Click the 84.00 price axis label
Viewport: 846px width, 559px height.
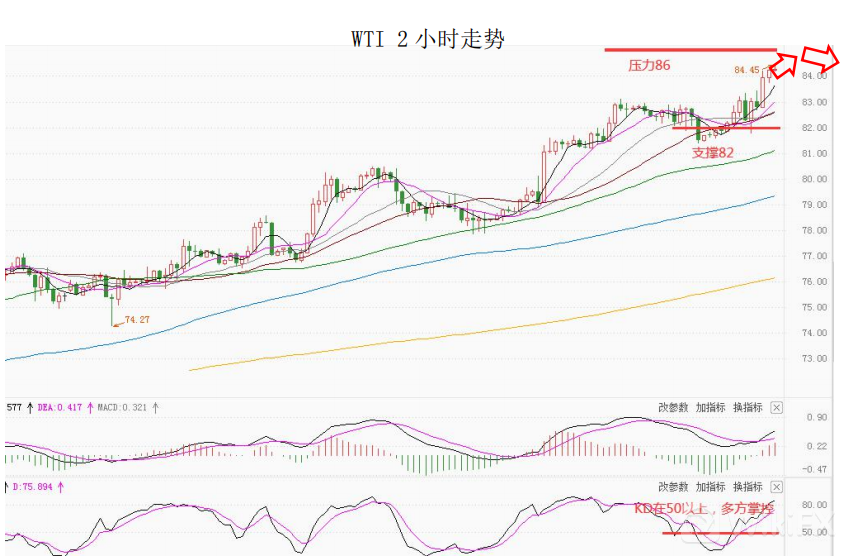(x=814, y=76)
